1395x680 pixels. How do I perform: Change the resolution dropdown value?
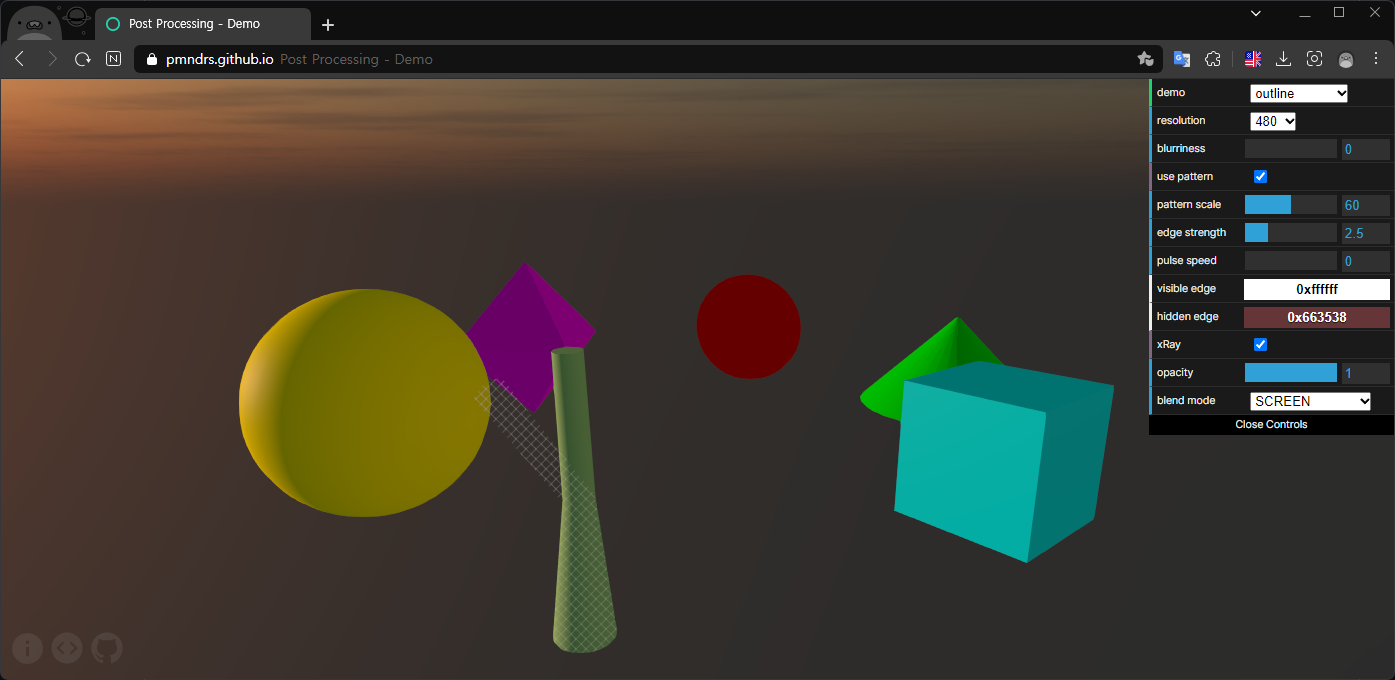click(x=1272, y=121)
